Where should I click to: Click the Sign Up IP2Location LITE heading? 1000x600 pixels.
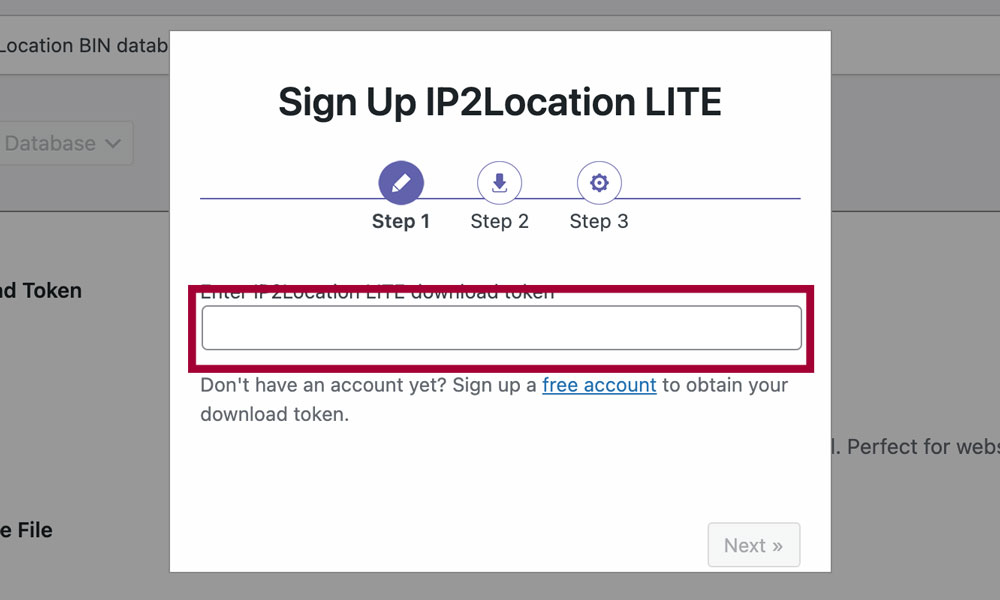500,102
